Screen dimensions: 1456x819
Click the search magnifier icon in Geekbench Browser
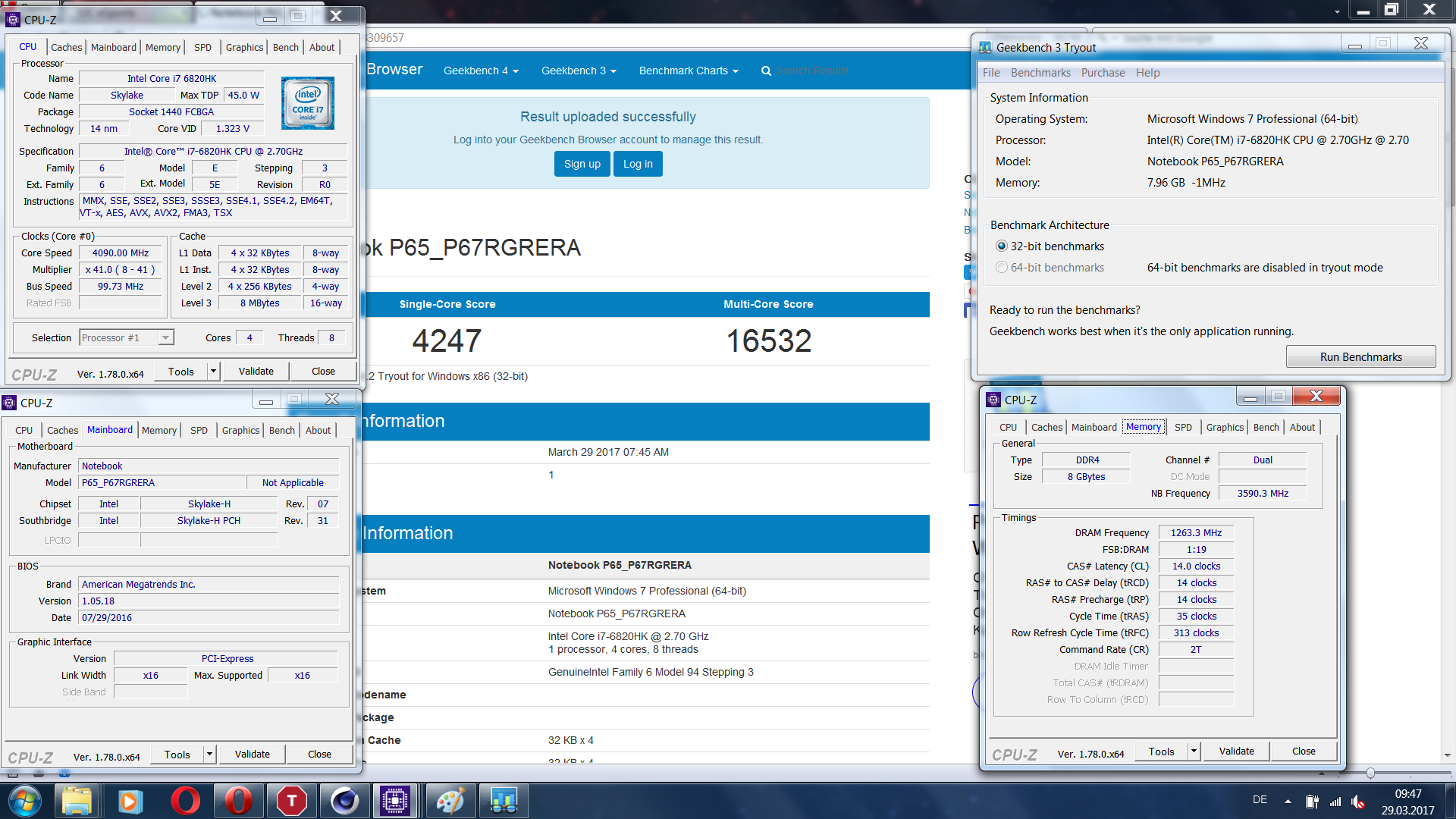[x=766, y=71]
